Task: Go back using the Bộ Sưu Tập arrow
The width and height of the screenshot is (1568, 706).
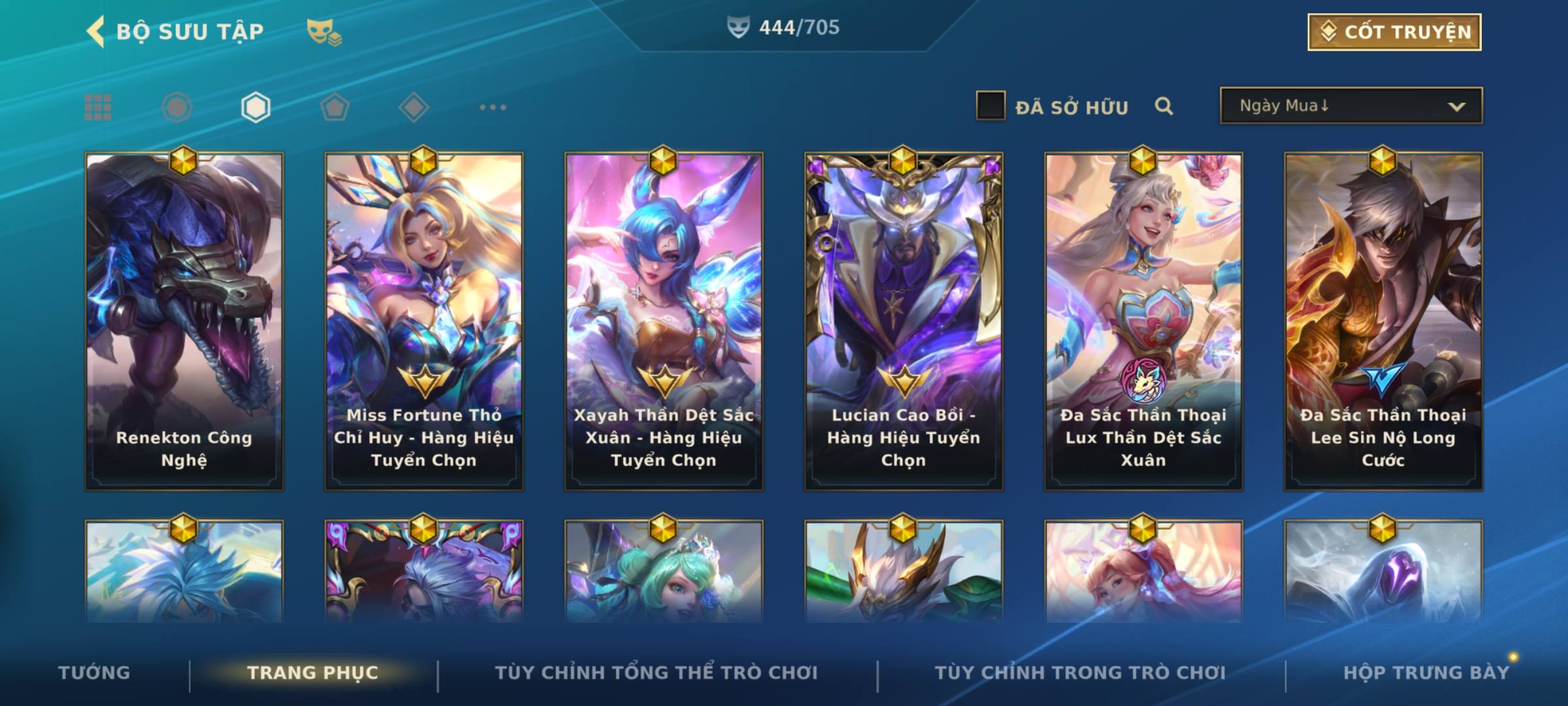Action: coord(96,31)
